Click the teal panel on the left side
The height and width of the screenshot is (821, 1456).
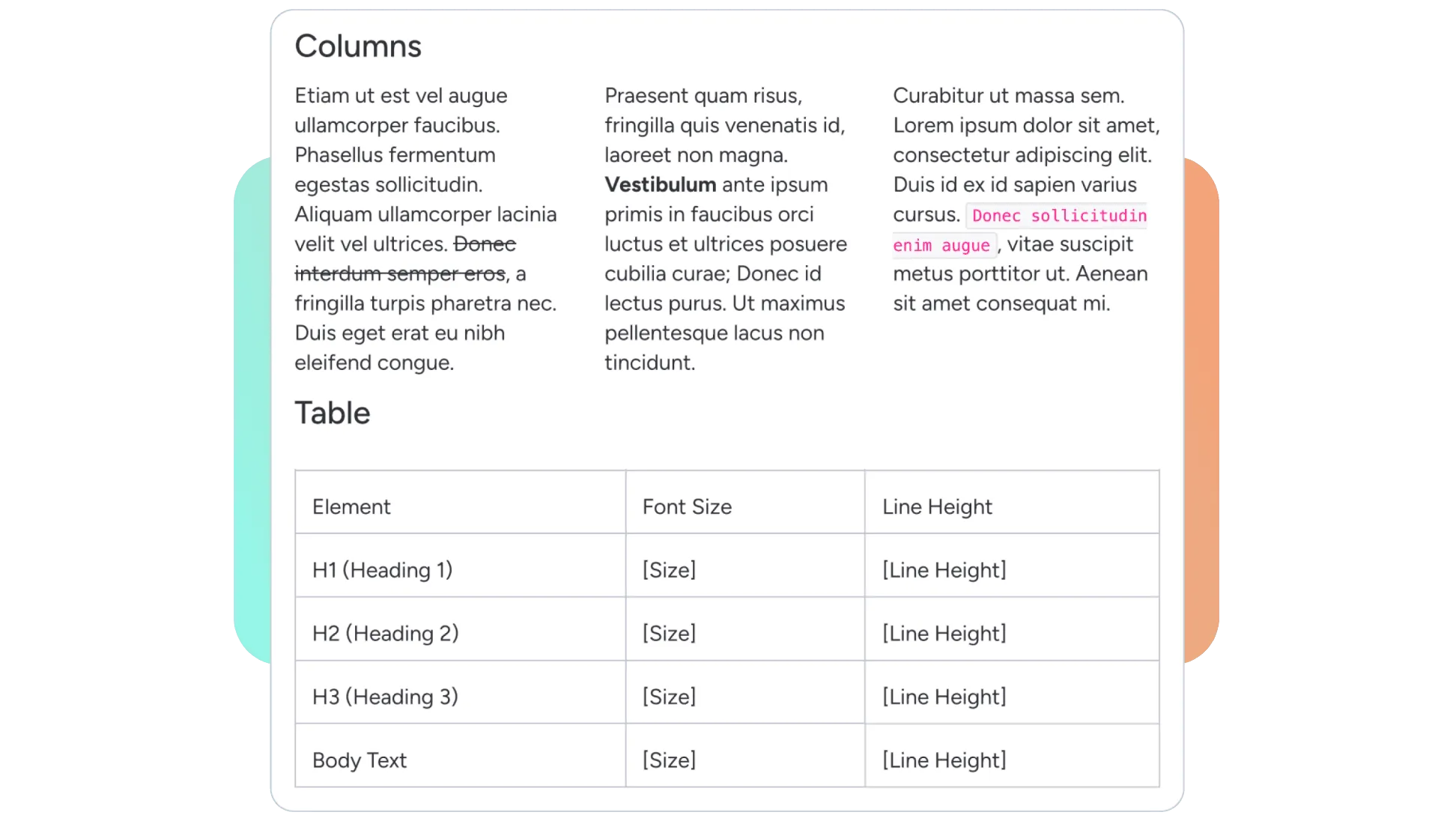(252, 410)
